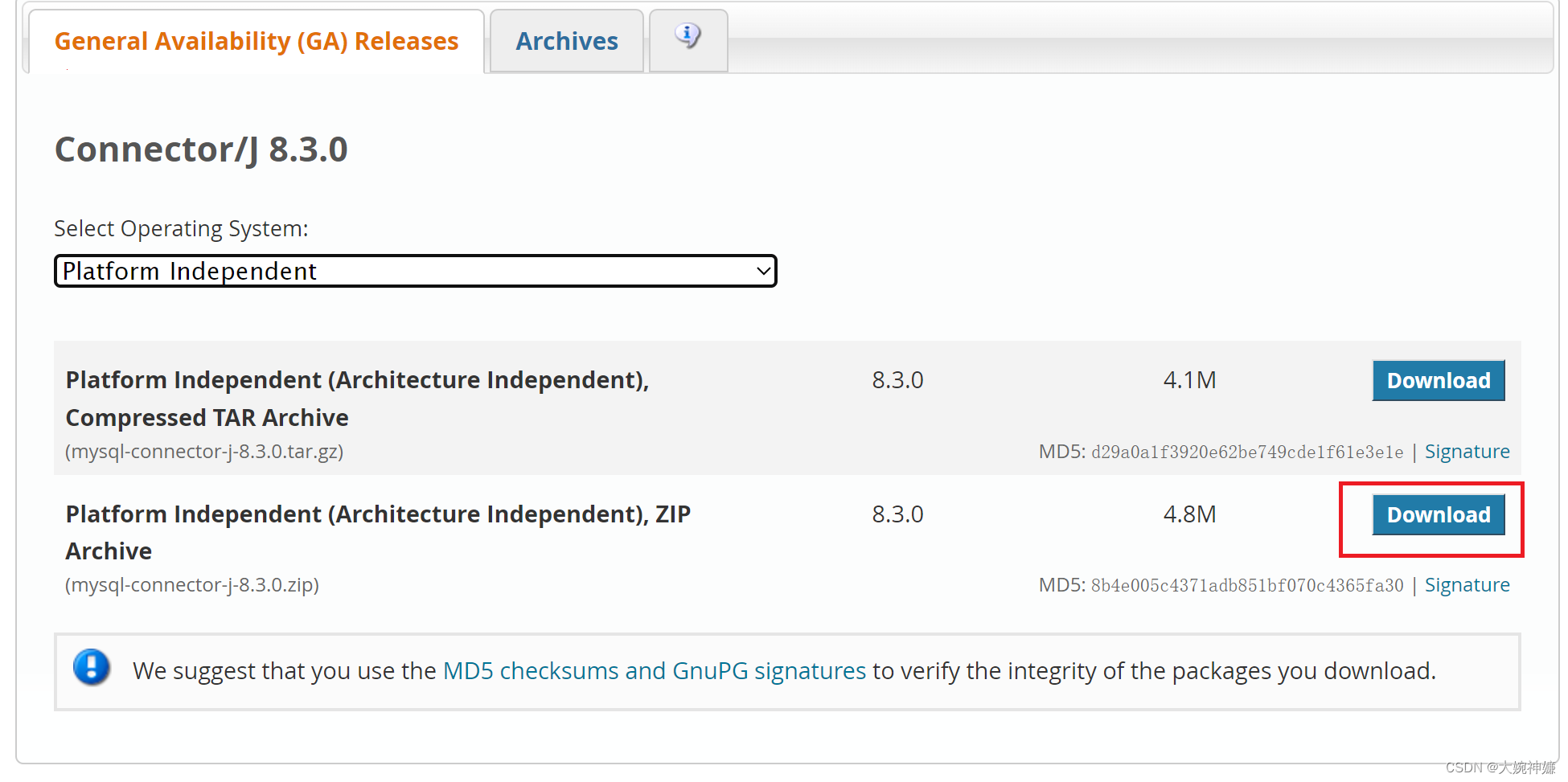The height and width of the screenshot is (782, 1568).
Task: Click the Connector/J 8.3.0 heading
Action: [x=200, y=149]
